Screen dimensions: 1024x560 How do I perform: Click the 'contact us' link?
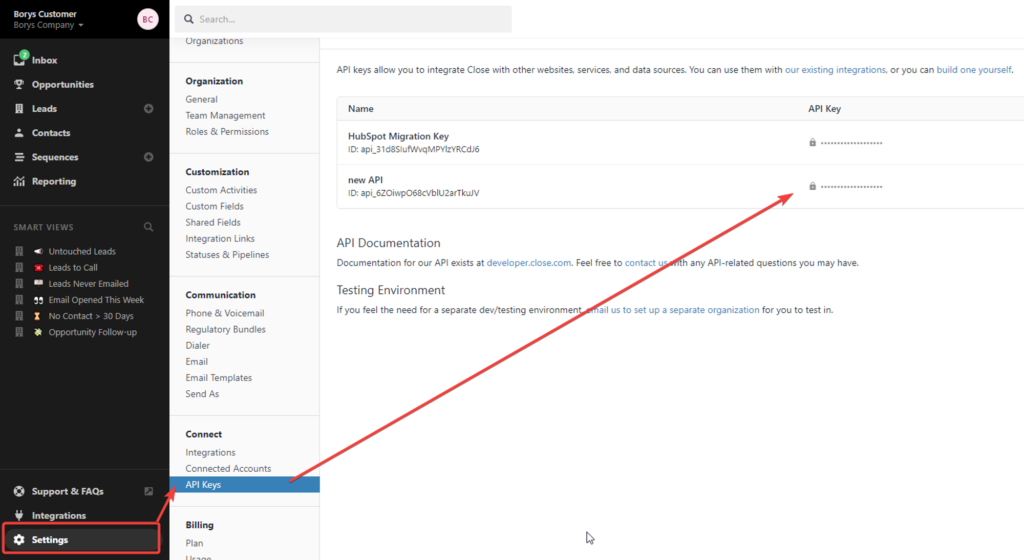coord(646,262)
